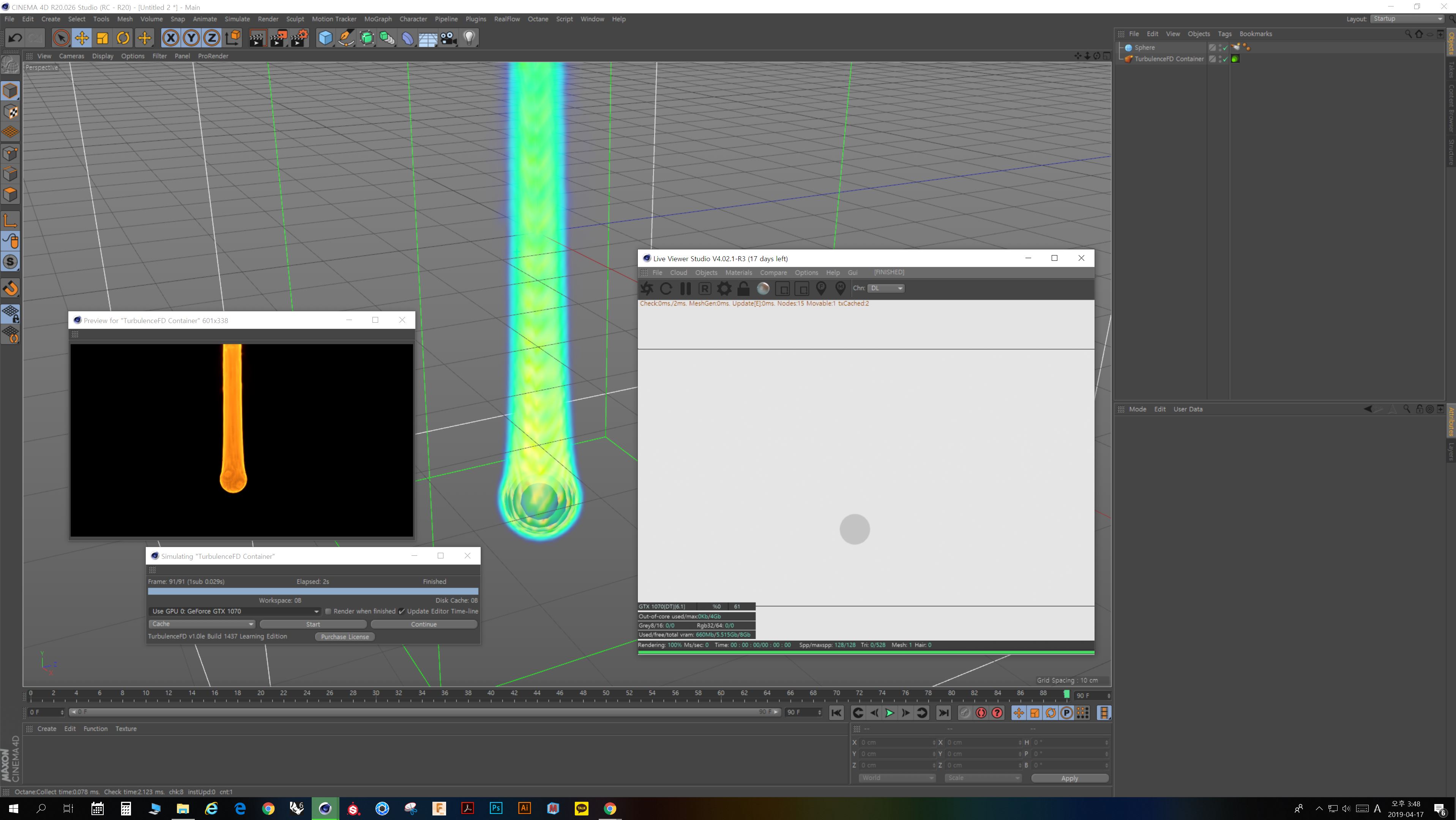Select the TurbulenceFD Container object
The width and height of the screenshot is (1456, 820).
(1169, 59)
